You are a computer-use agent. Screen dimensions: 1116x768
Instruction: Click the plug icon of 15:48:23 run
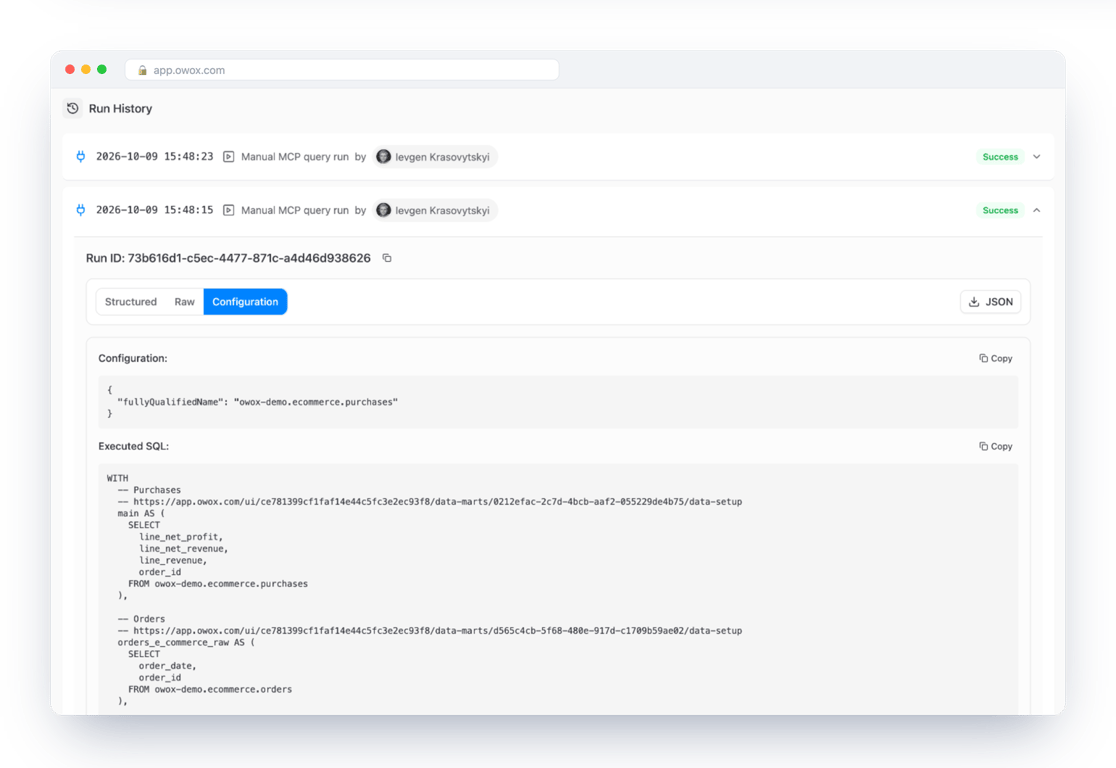pos(80,157)
